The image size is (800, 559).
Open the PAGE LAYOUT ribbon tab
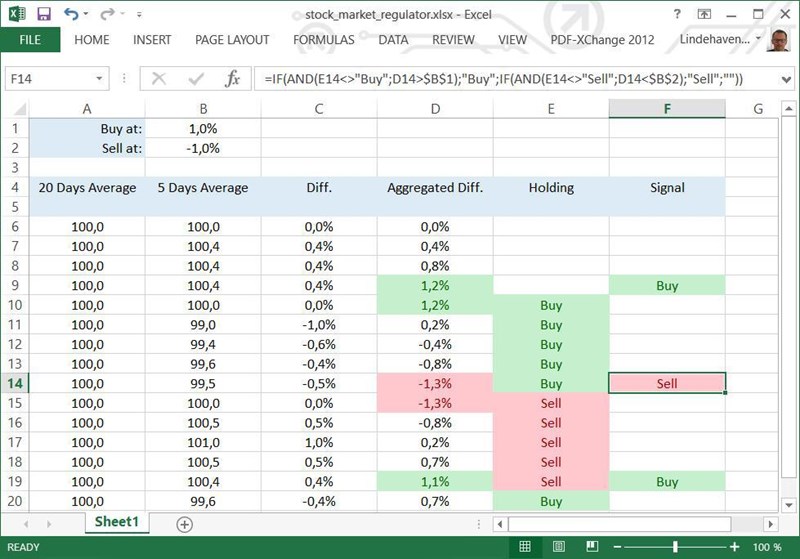point(232,40)
